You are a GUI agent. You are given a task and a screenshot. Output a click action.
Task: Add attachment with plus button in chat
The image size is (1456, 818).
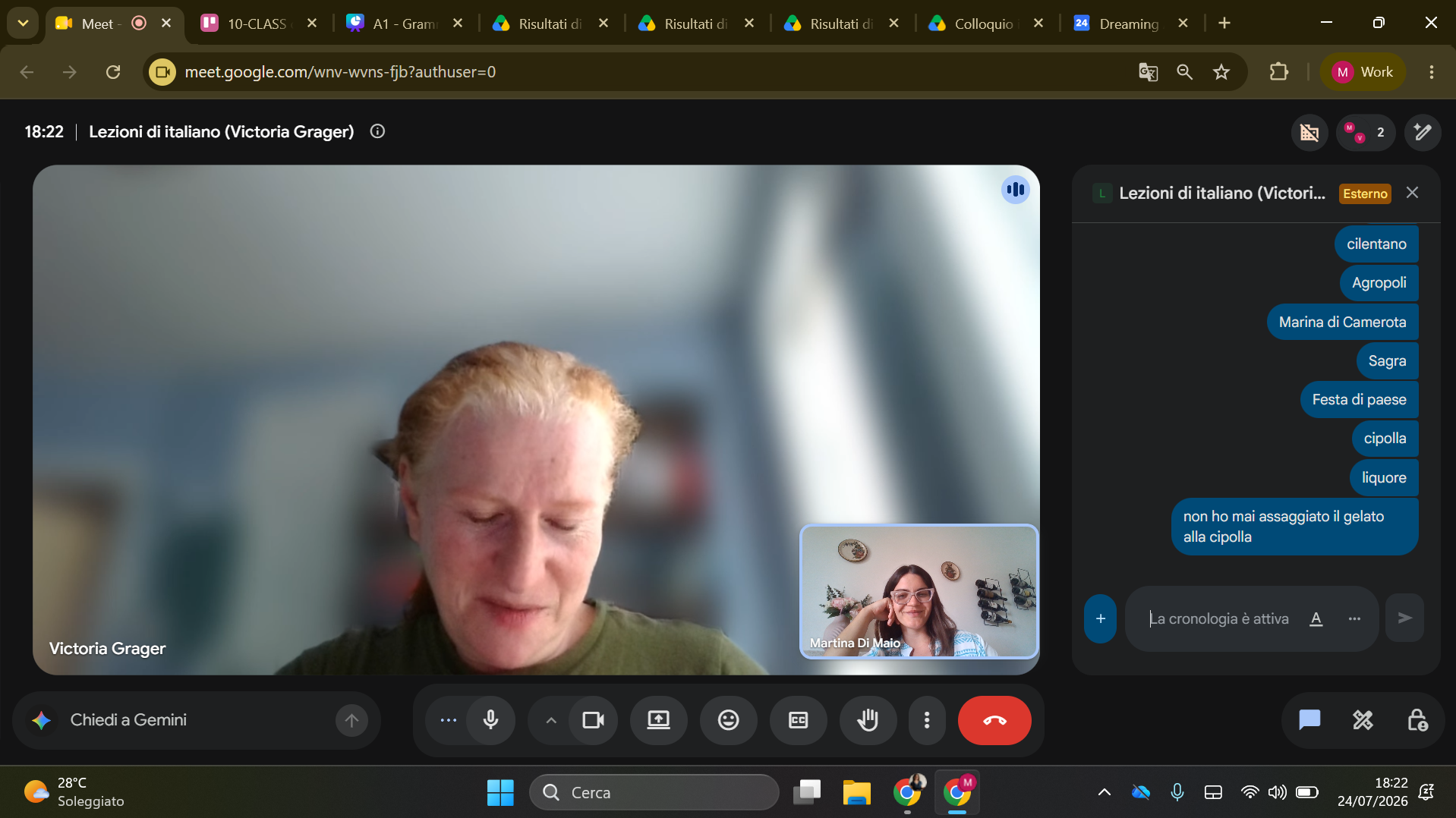click(1101, 618)
